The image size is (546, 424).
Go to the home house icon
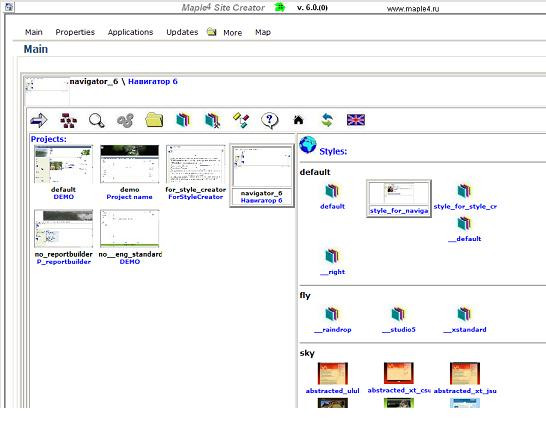298,120
